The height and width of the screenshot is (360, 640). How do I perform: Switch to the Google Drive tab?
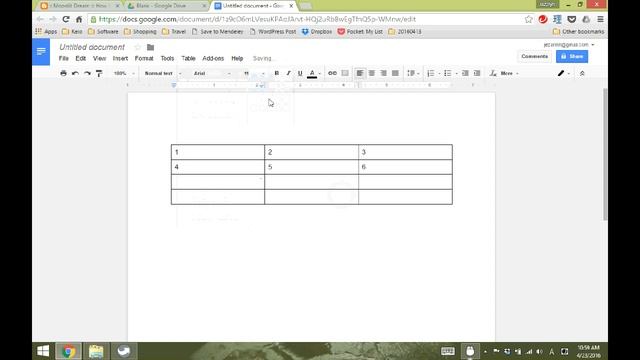167,6
